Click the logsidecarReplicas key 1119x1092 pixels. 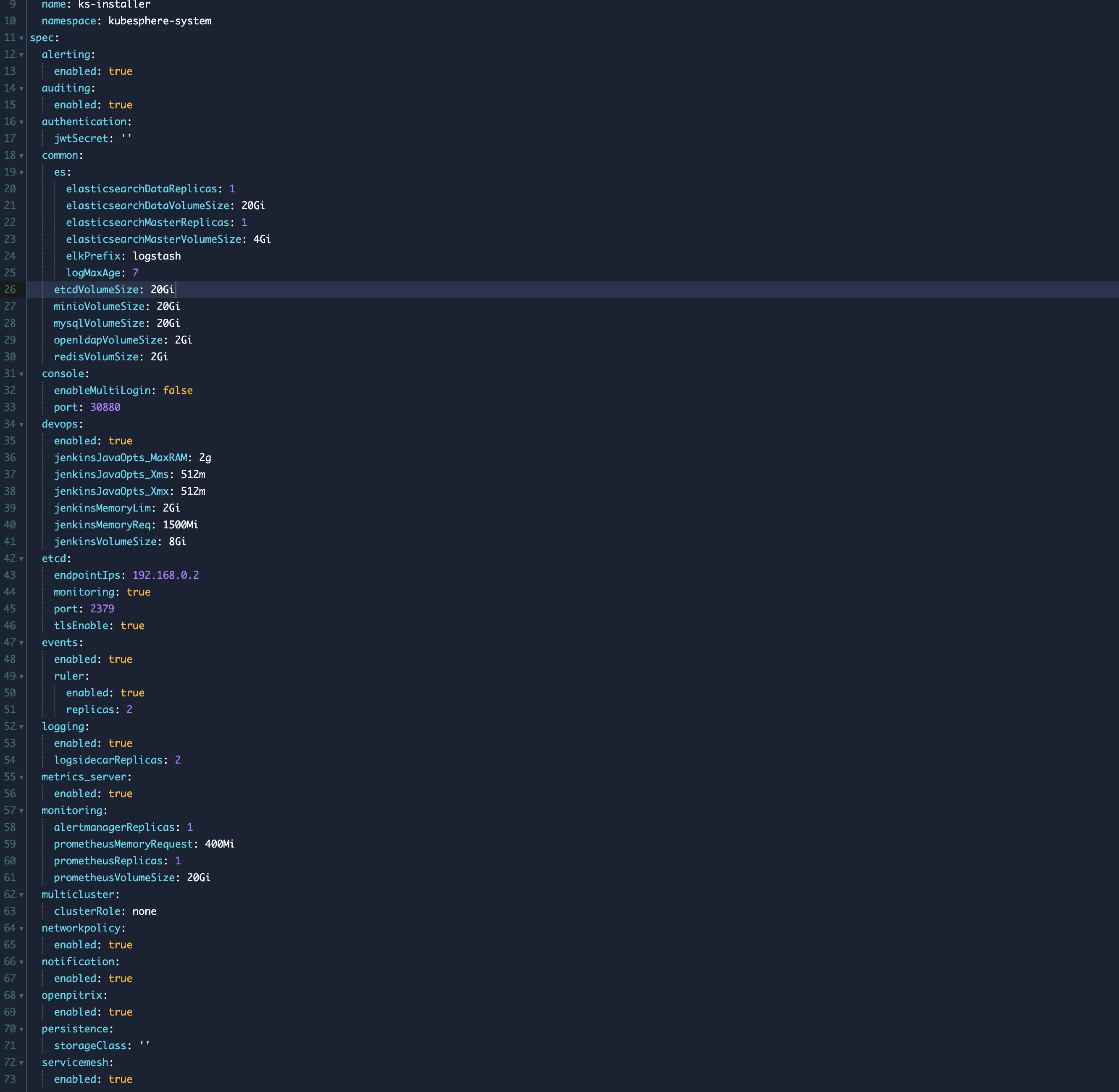point(108,760)
